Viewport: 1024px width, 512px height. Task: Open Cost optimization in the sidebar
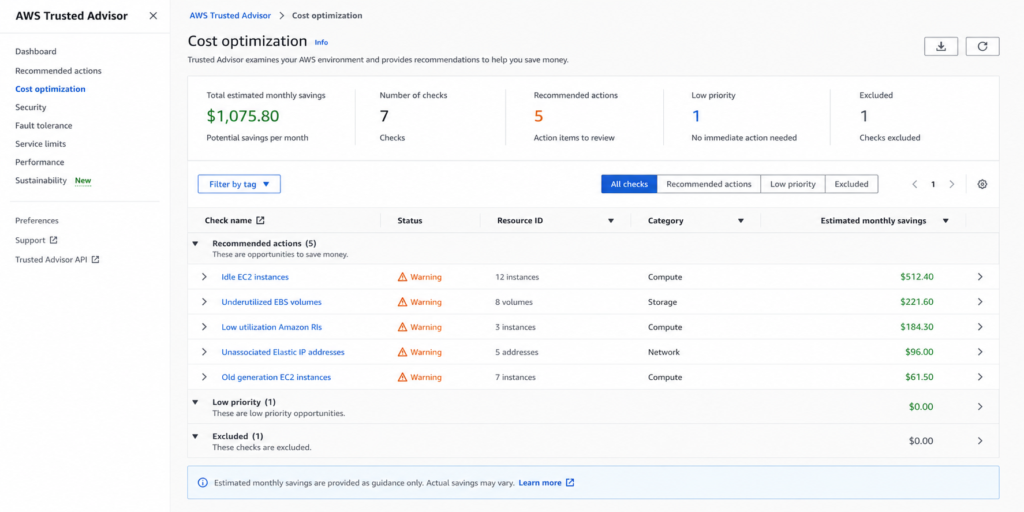pyautogui.click(x=50, y=89)
